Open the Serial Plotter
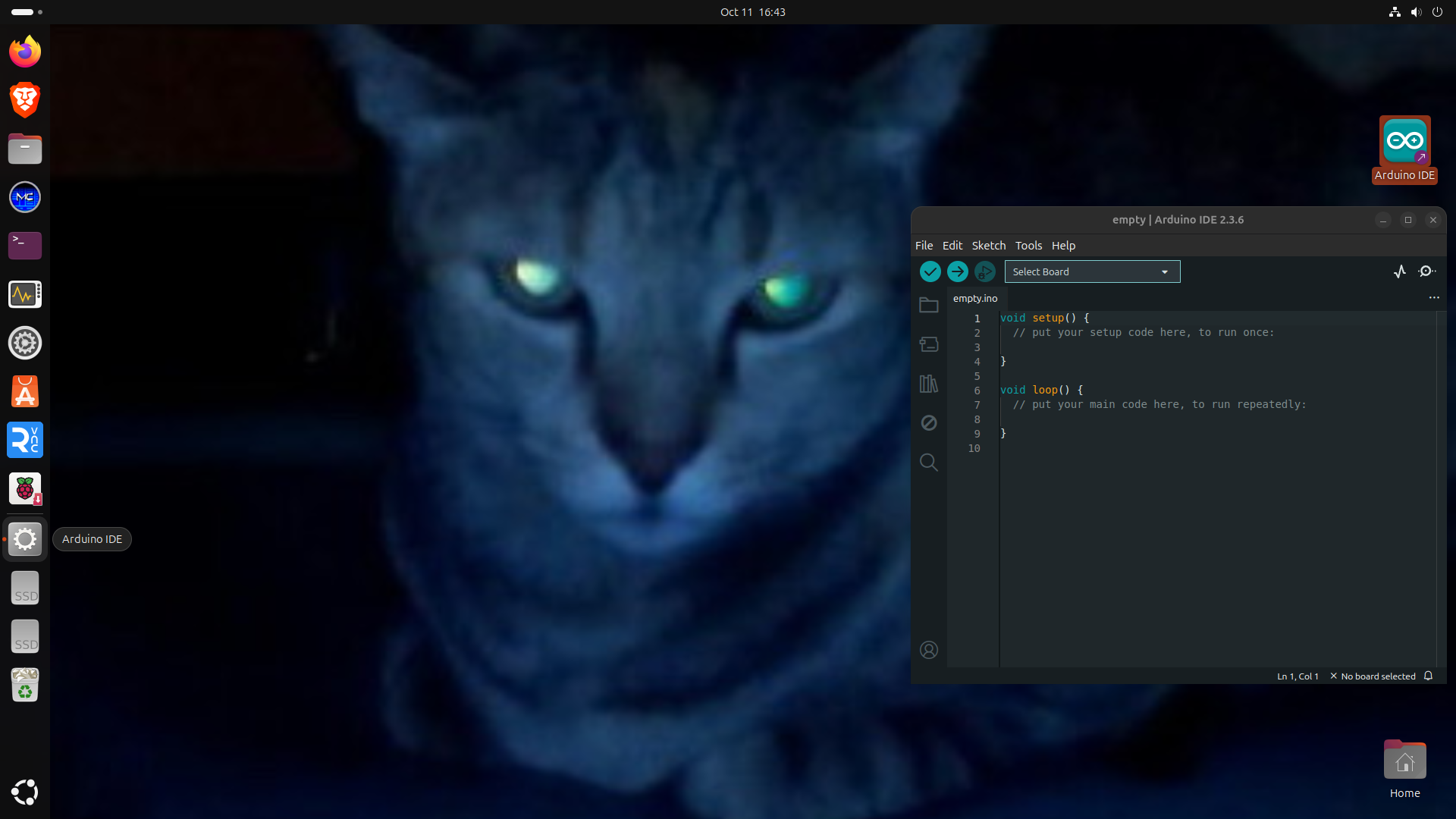 coord(1400,271)
